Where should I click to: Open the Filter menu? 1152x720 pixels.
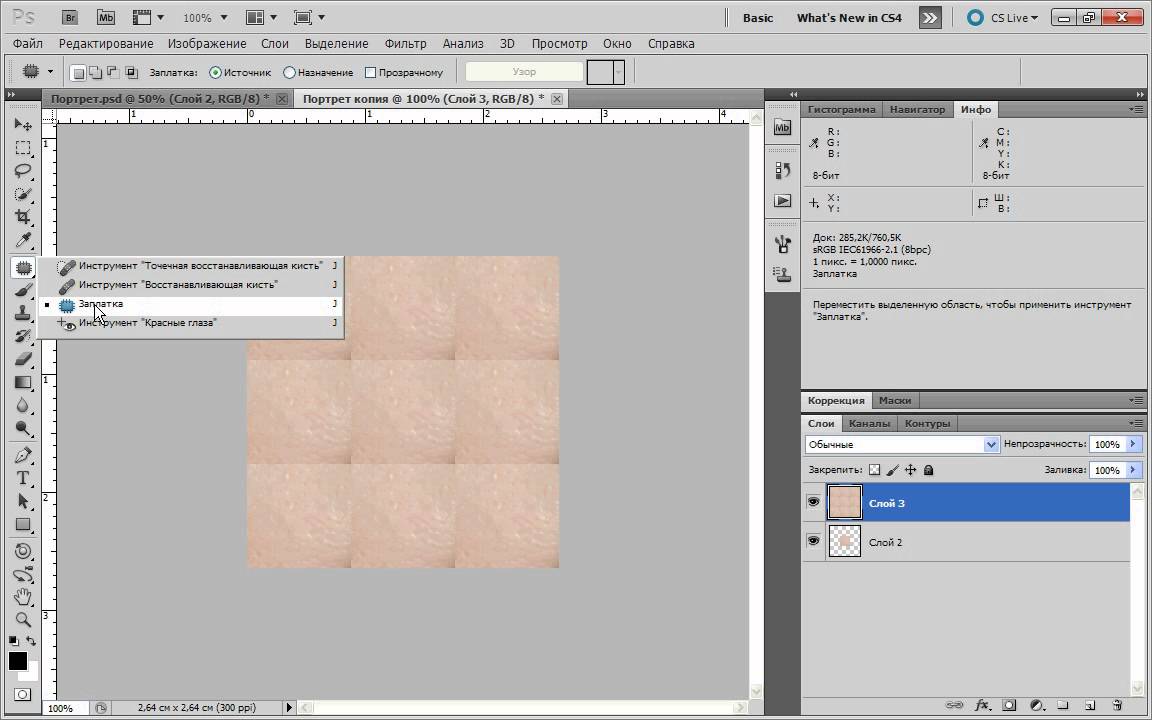click(405, 44)
